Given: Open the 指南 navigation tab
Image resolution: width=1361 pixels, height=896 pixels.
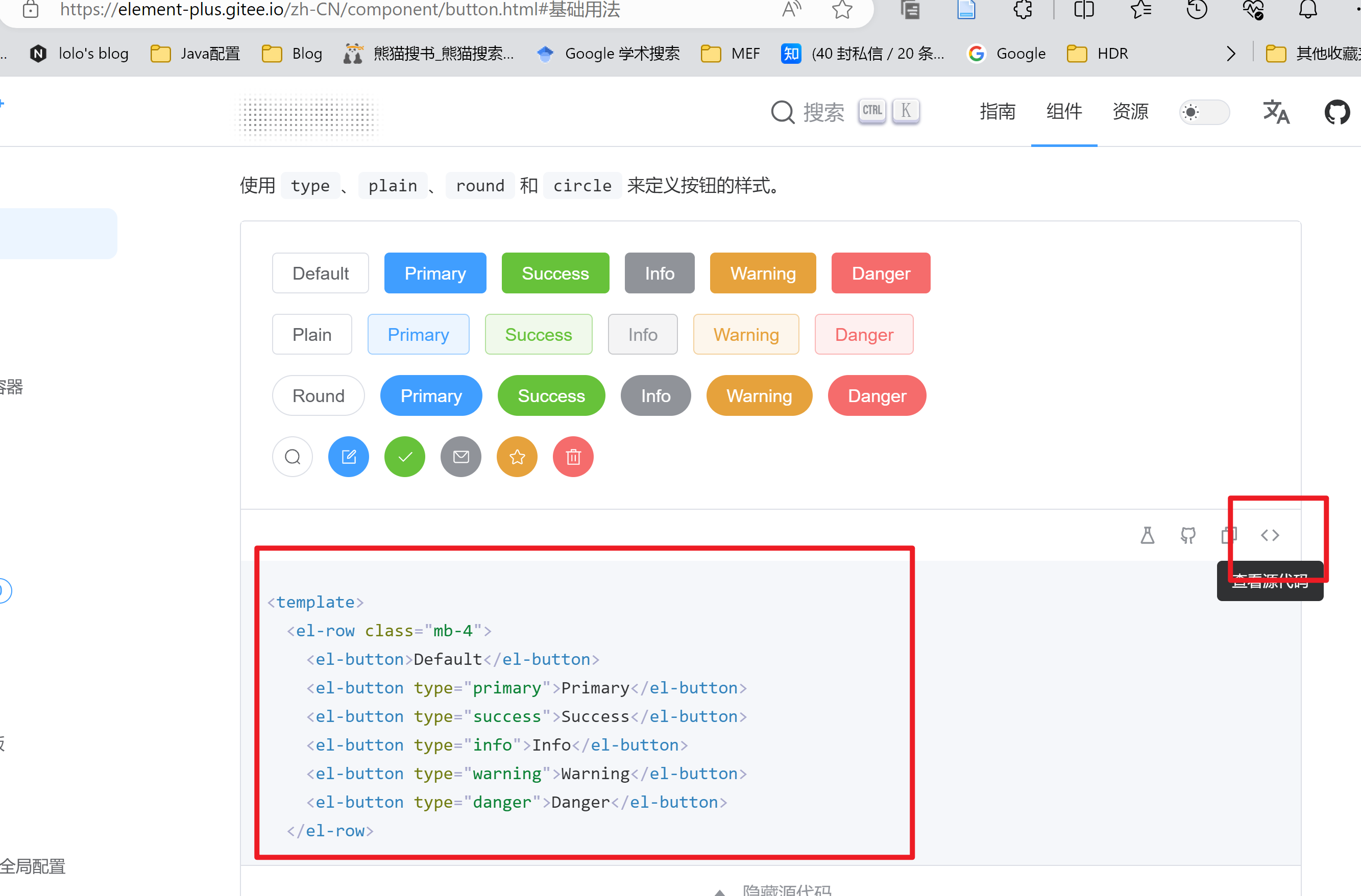Looking at the screenshot, I should point(998,111).
